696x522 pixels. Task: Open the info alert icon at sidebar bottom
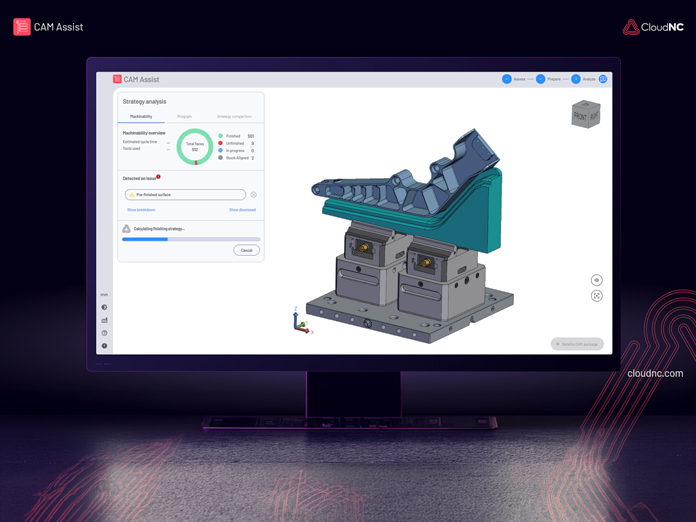point(104,346)
